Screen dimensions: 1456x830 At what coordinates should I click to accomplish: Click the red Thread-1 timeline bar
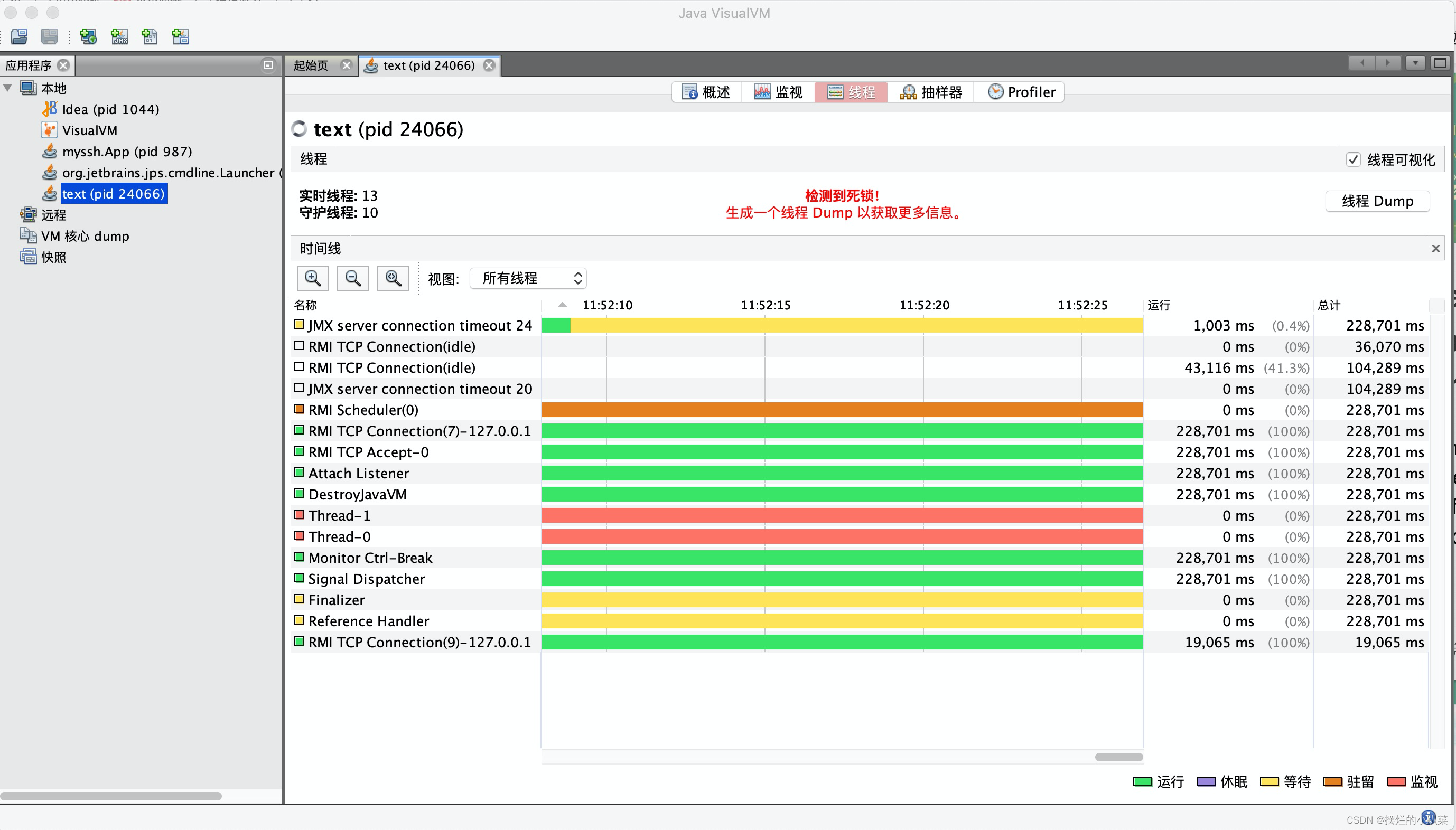tap(842, 515)
